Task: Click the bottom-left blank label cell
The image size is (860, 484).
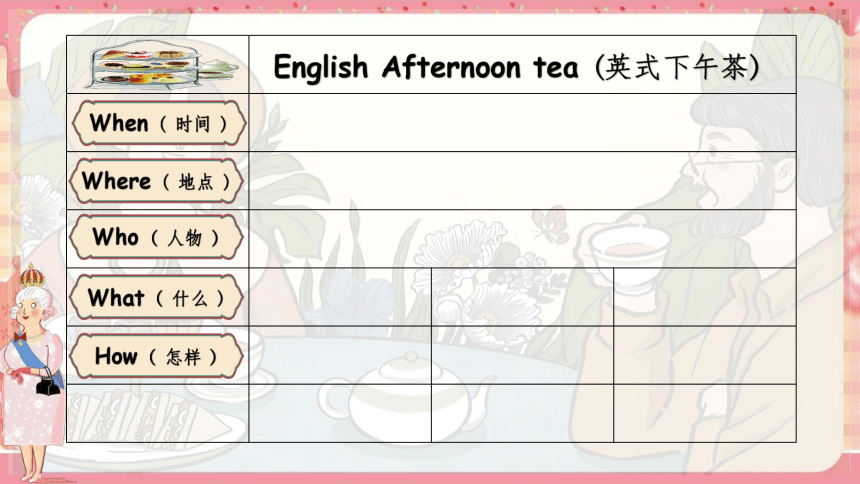Action: click(157, 413)
